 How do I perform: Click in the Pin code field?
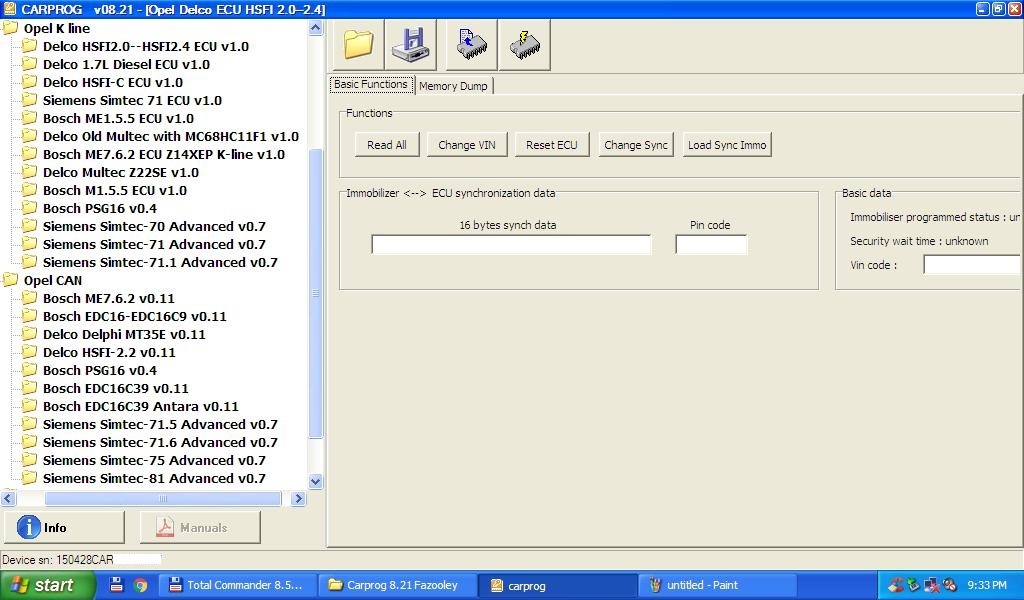[x=711, y=245]
